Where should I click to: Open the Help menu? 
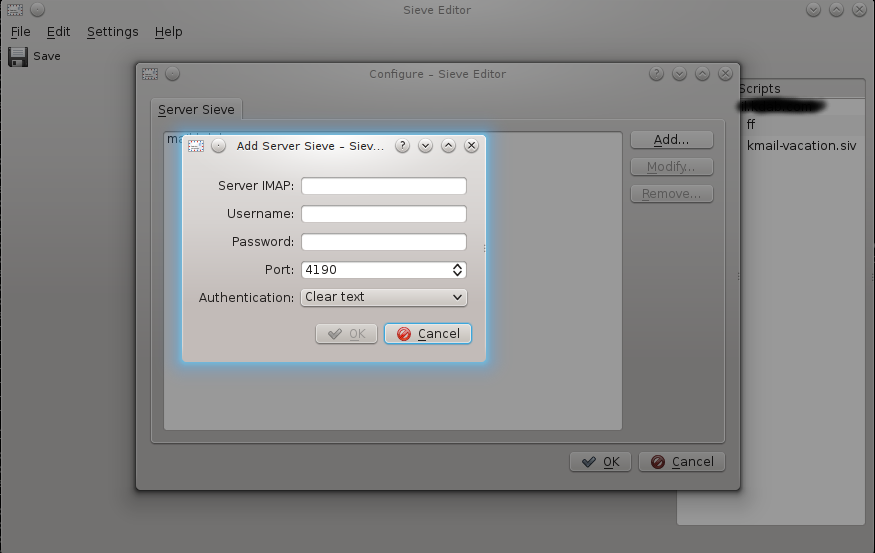pyautogui.click(x=168, y=32)
